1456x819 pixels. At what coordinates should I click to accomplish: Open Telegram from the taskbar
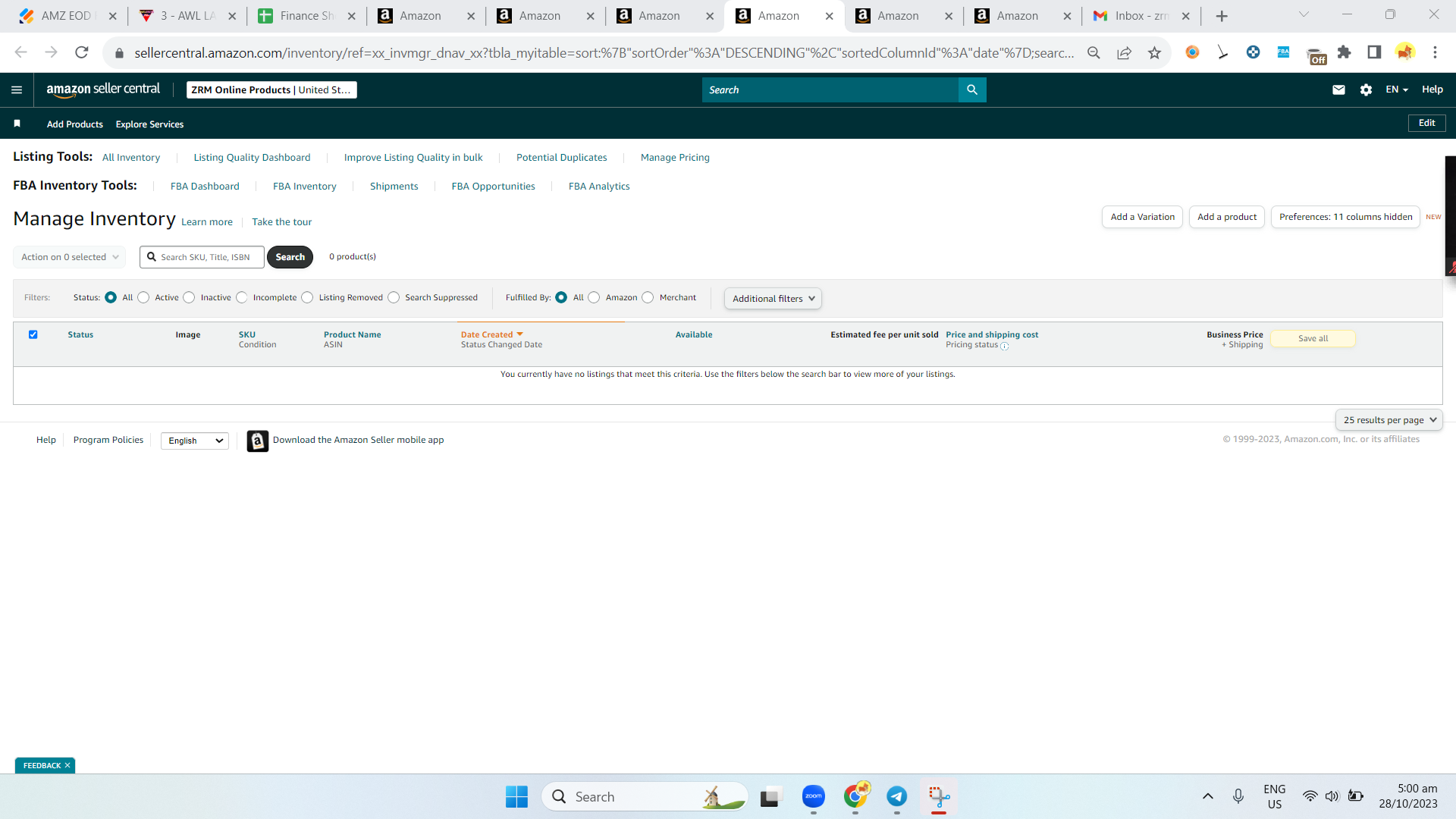897,796
